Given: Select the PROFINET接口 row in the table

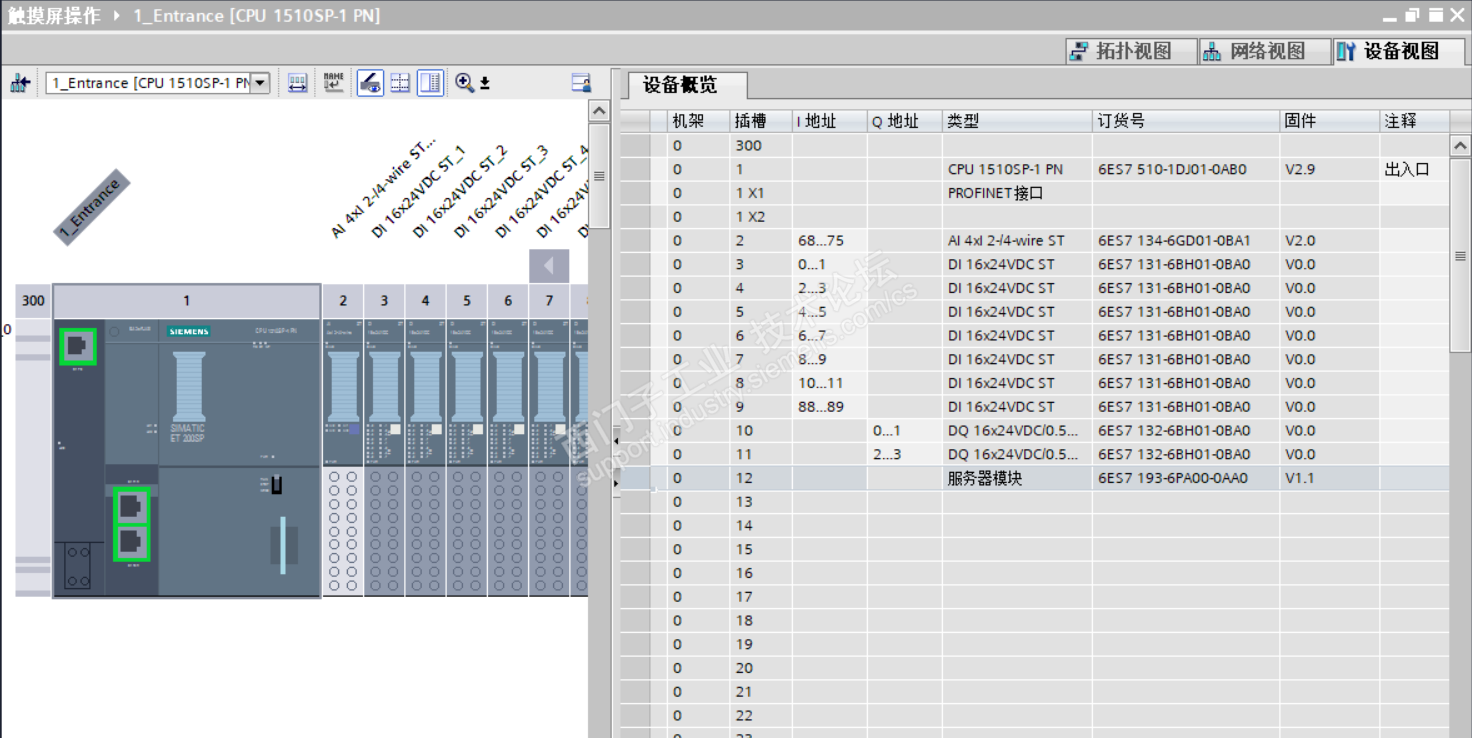Looking at the screenshot, I should coord(1035,193).
